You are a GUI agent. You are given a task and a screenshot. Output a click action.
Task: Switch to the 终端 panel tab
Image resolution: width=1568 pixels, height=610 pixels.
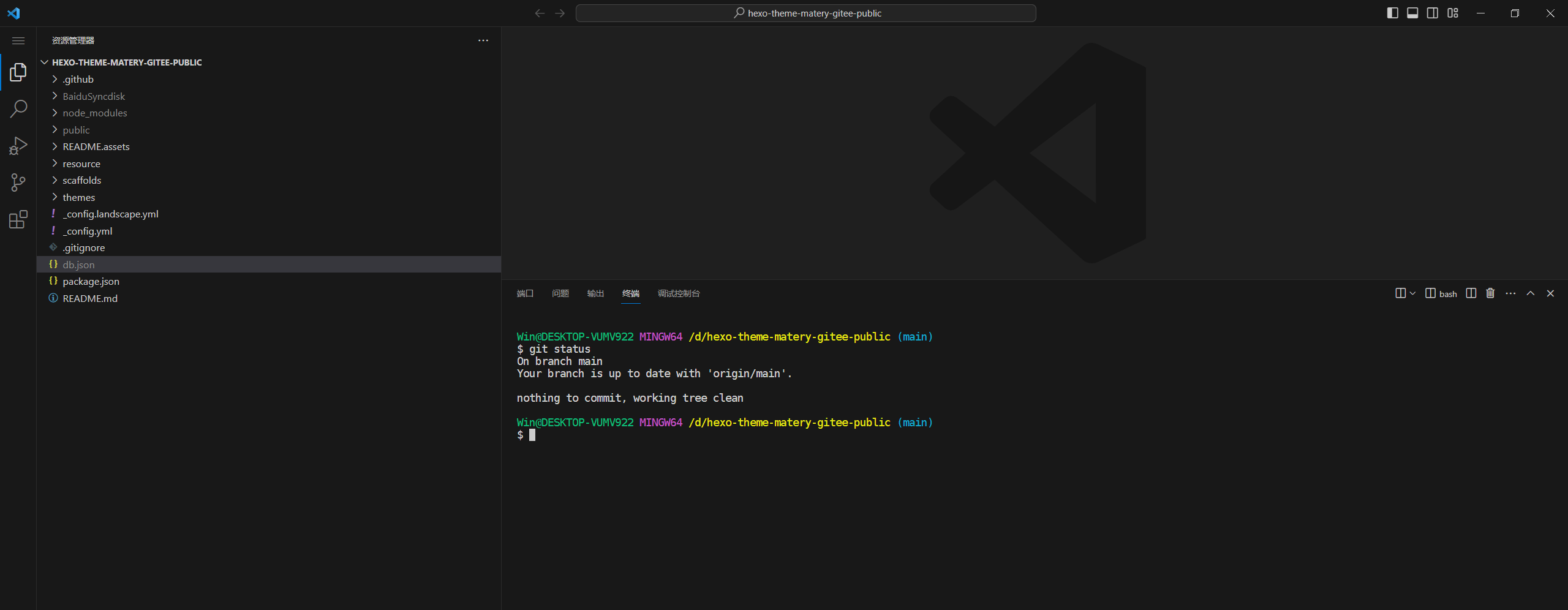(x=631, y=293)
